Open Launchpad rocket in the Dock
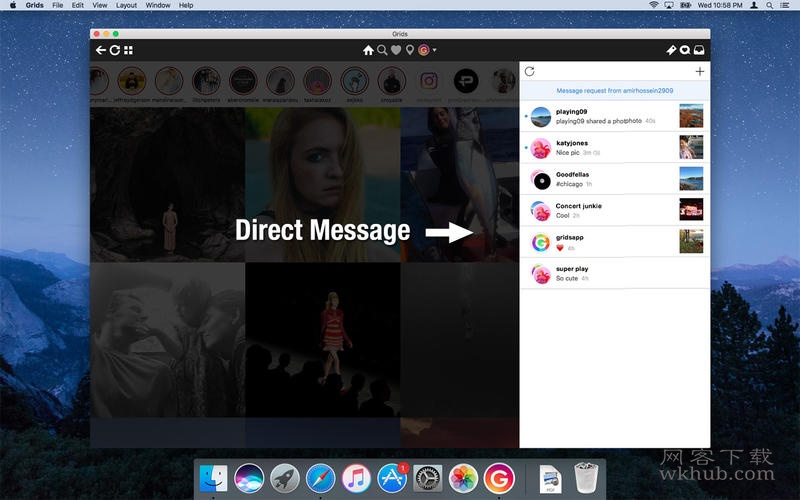800x500 pixels. pos(285,478)
